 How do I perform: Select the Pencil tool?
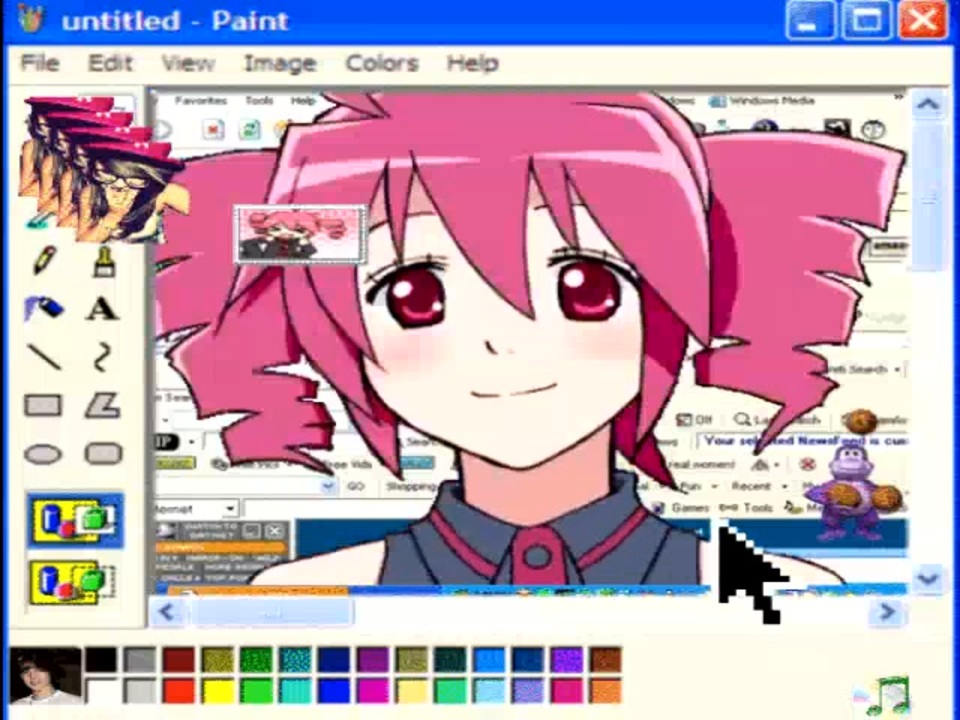pyautogui.click(x=44, y=260)
